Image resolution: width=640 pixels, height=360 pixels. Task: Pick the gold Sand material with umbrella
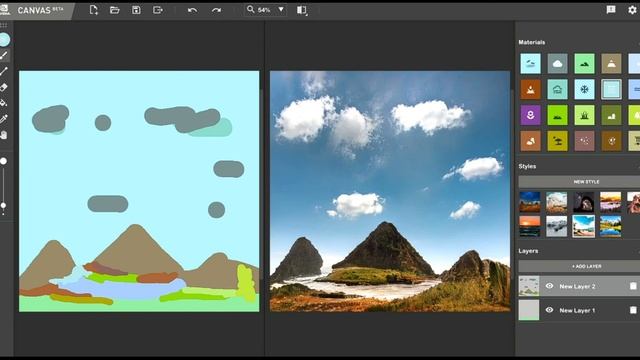coord(557,141)
